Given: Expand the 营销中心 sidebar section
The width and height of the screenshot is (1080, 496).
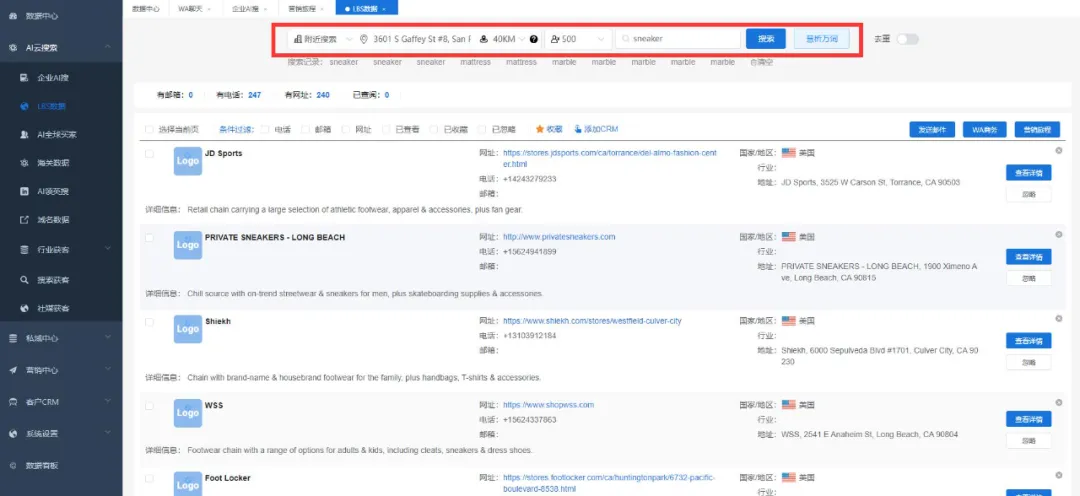Looking at the screenshot, I should pyautogui.click(x=108, y=370).
